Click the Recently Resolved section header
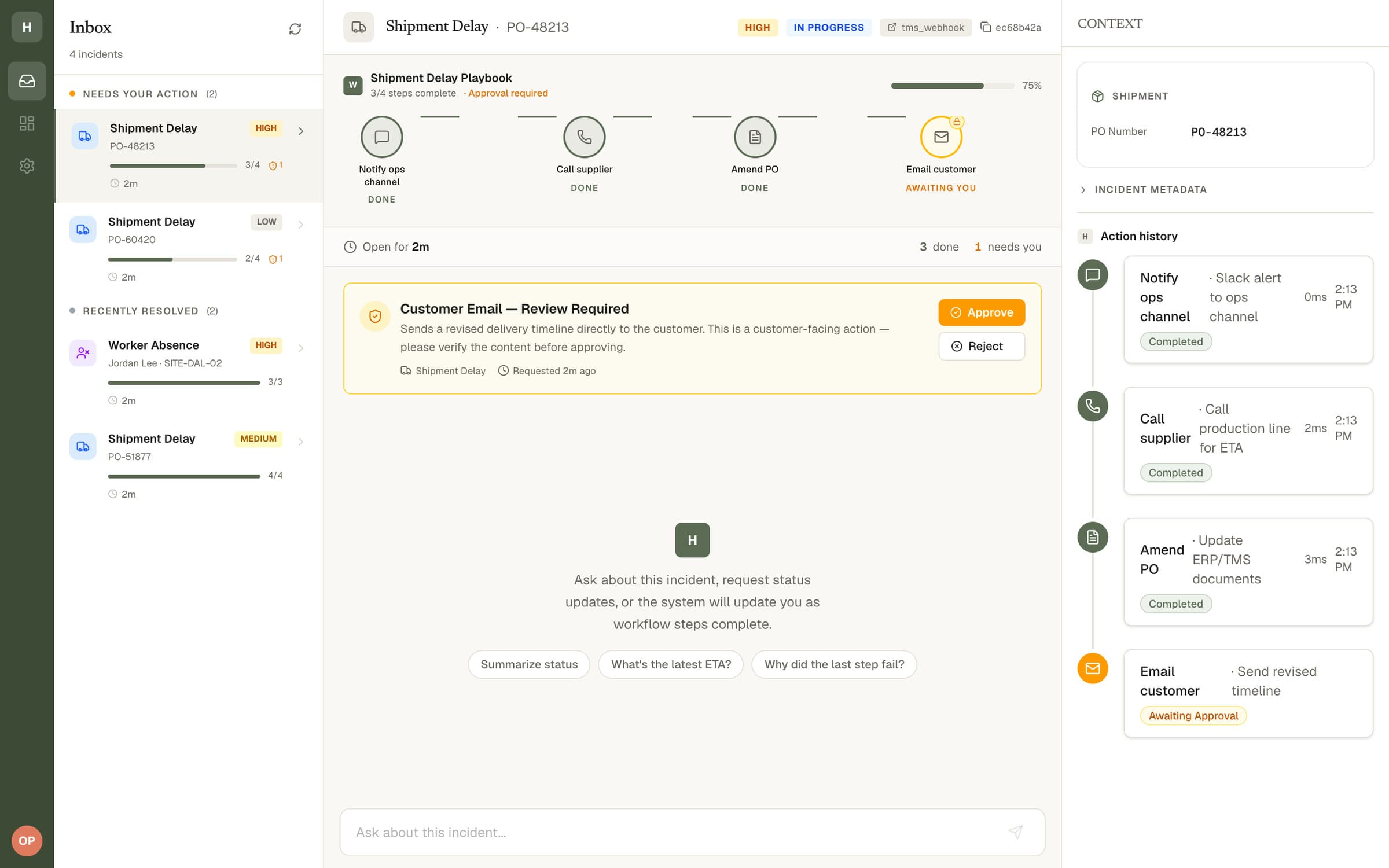 pos(144,311)
